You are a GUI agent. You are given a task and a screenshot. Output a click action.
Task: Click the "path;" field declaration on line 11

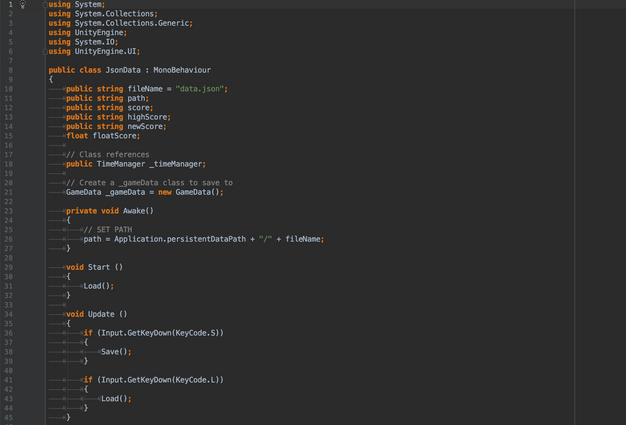pos(138,98)
